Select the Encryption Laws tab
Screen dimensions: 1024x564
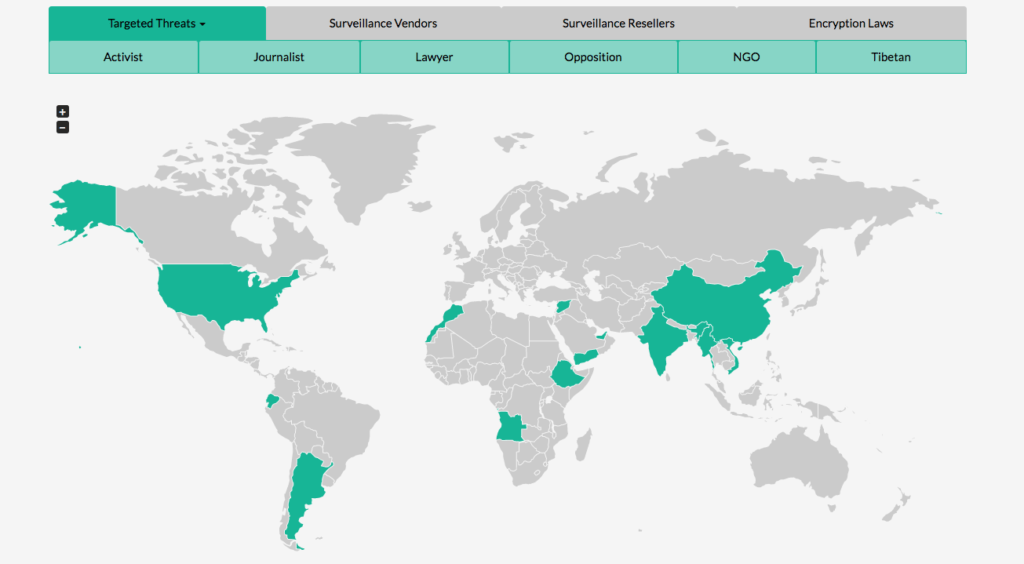[851, 23]
